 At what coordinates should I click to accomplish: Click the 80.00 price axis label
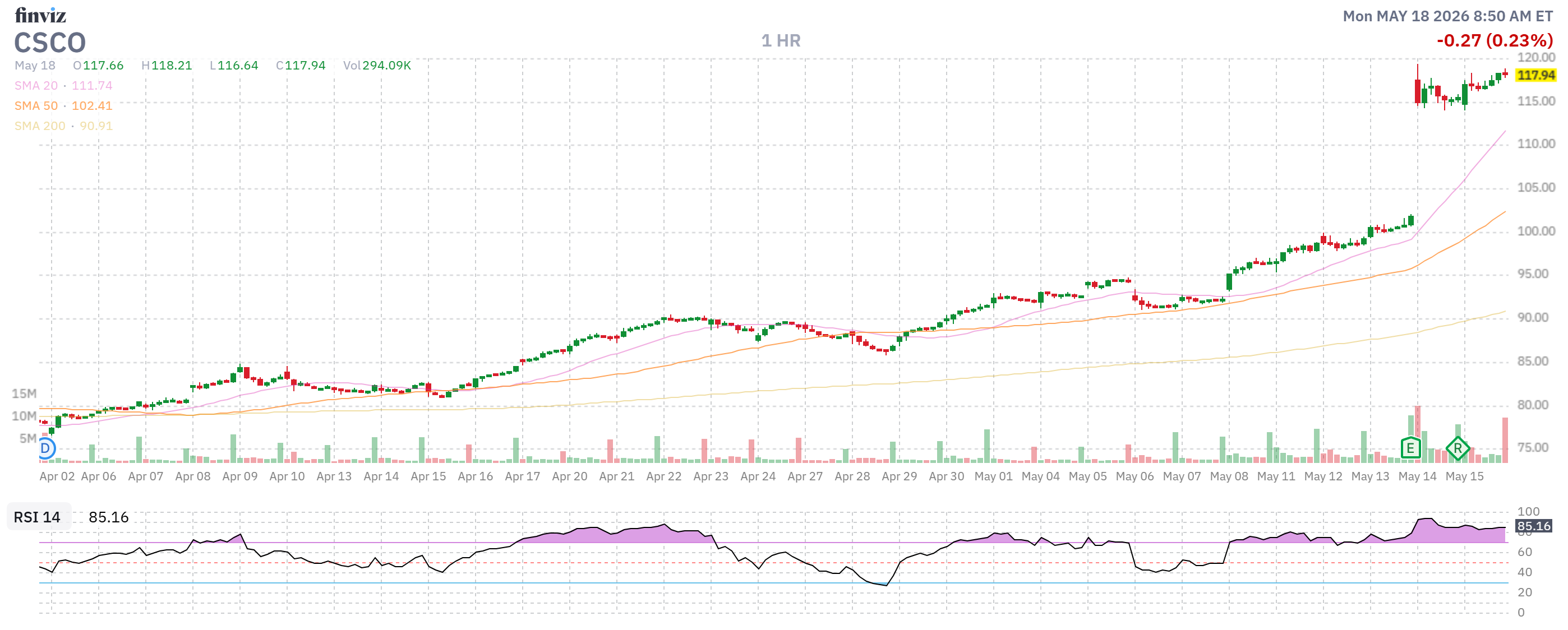1533,406
